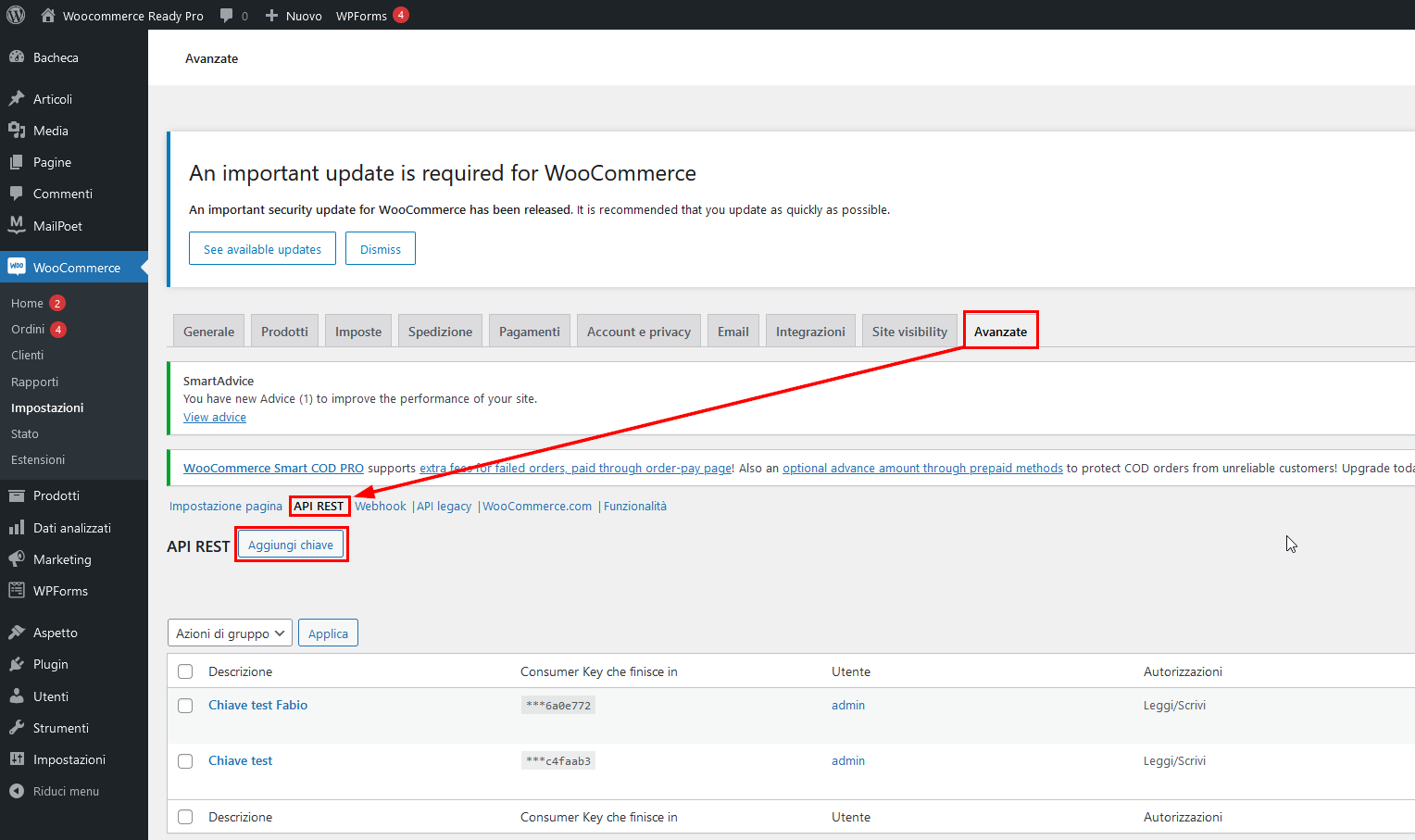Click the Applica button
This screenshot has width=1415, height=840.
click(328, 633)
